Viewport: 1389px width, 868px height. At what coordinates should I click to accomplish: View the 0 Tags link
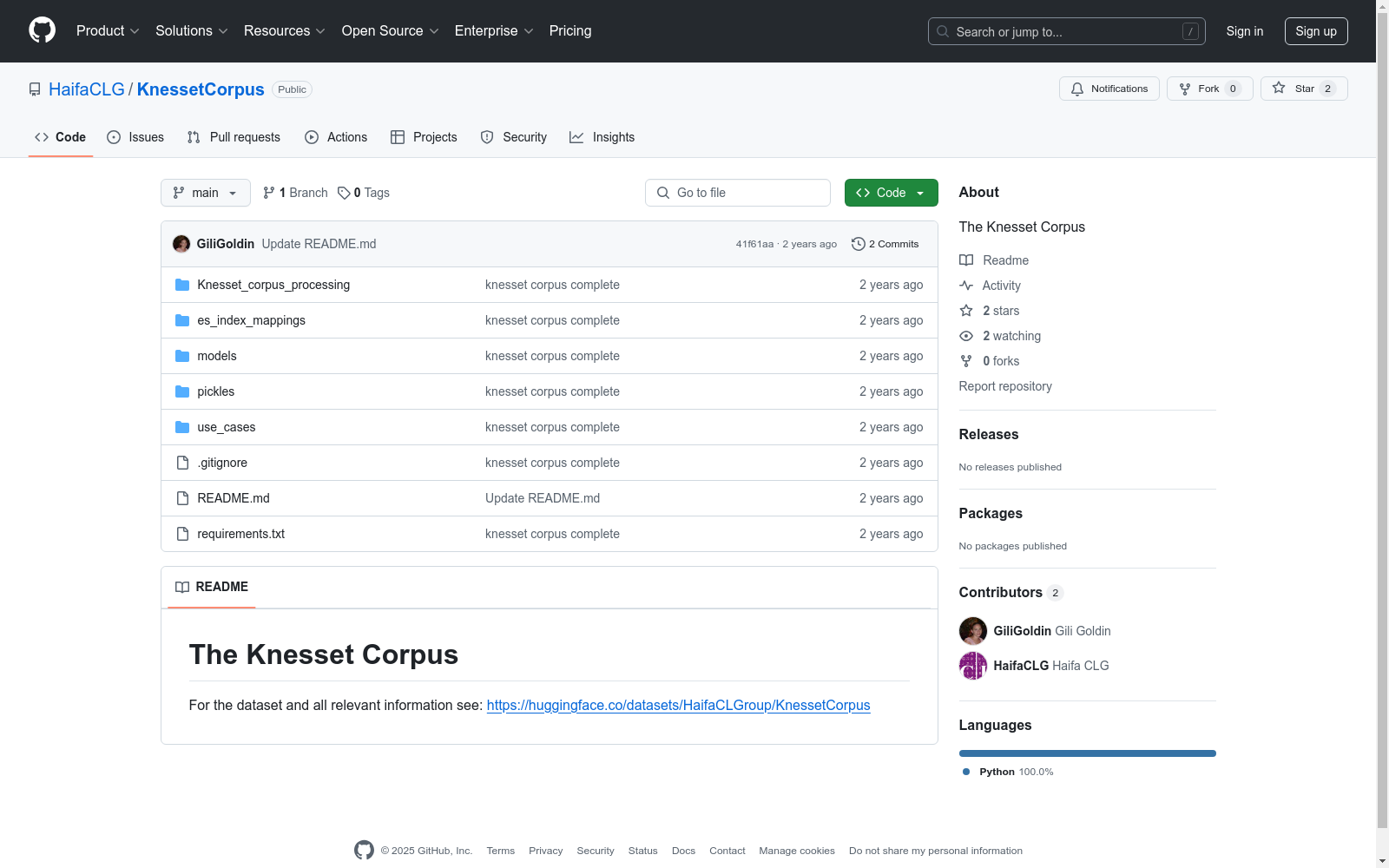(x=364, y=193)
